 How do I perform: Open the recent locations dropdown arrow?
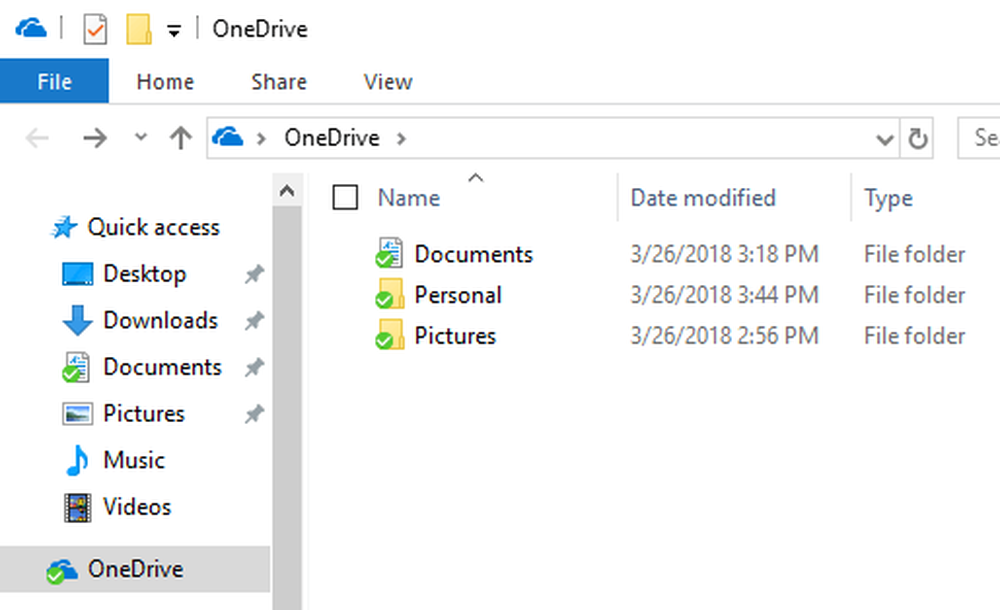pos(141,137)
